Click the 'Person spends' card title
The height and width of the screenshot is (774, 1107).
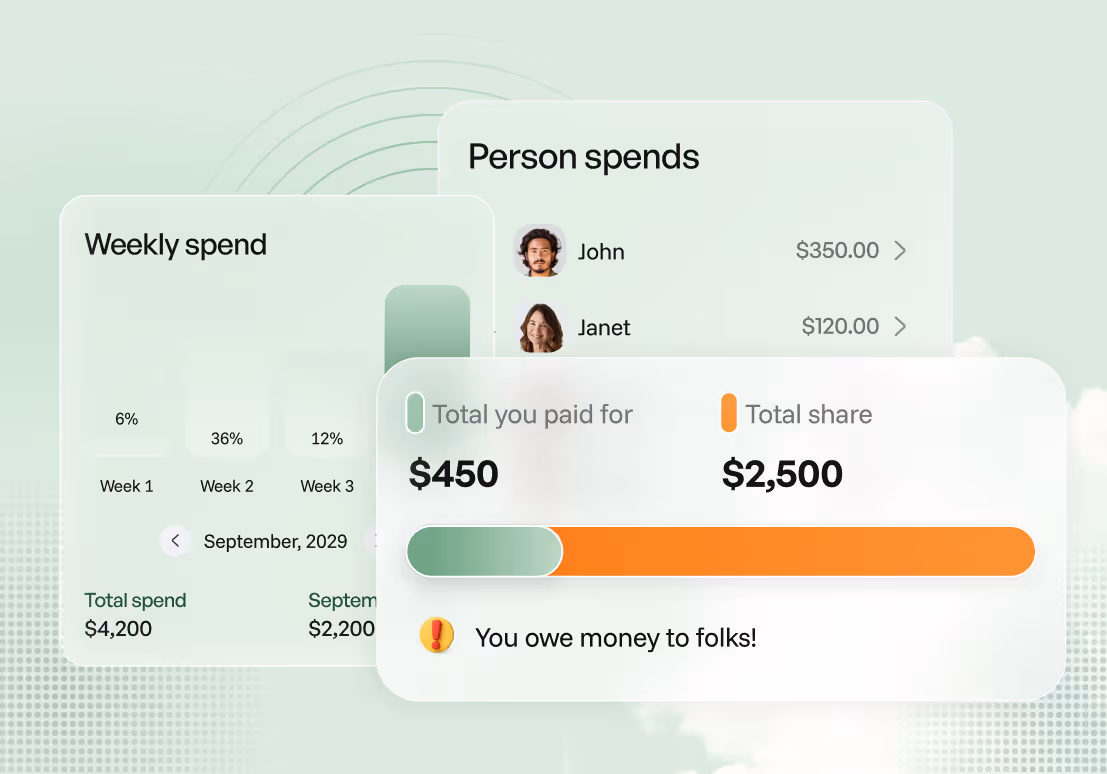[583, 157]
